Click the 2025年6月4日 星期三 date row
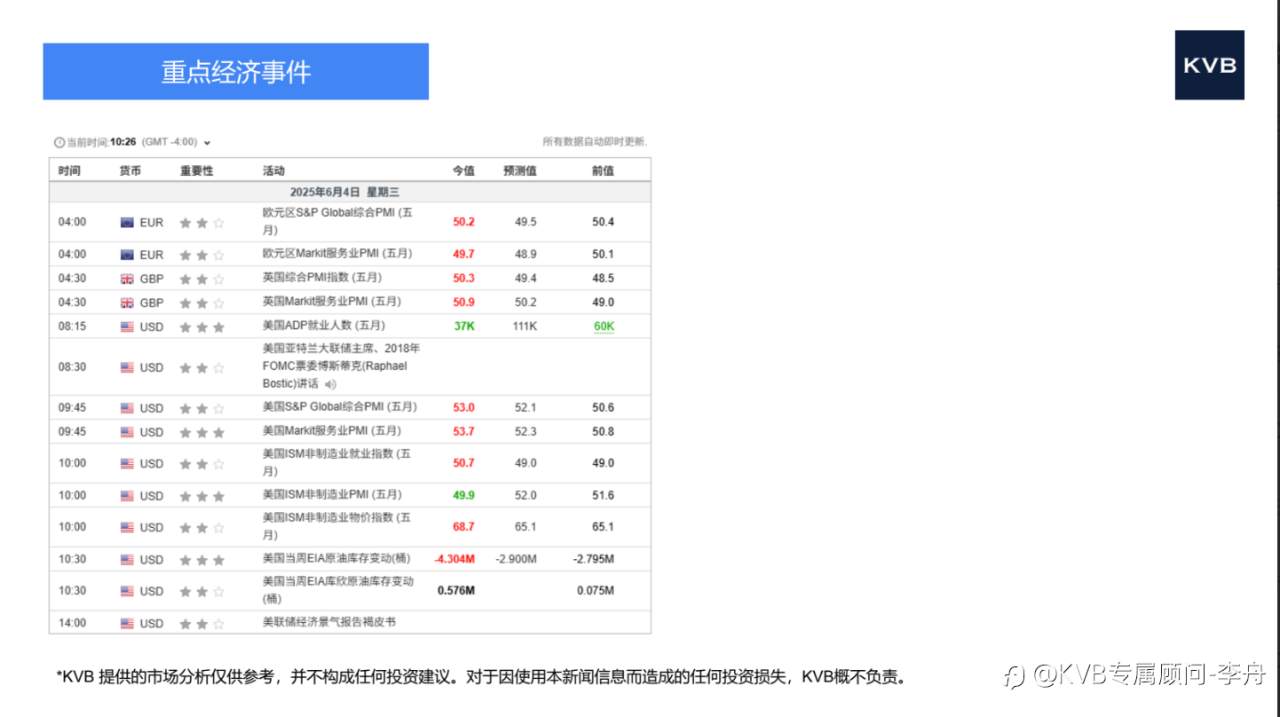 pos(350,192)
